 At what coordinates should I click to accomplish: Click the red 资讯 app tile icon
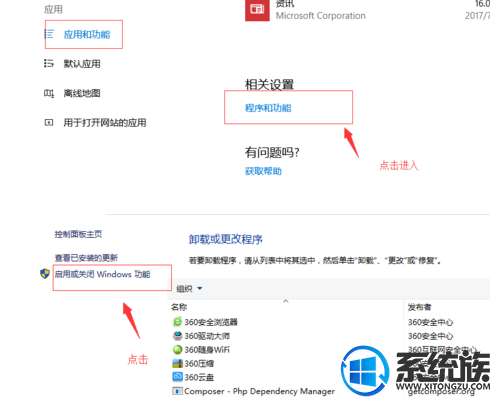coord(257,10)
